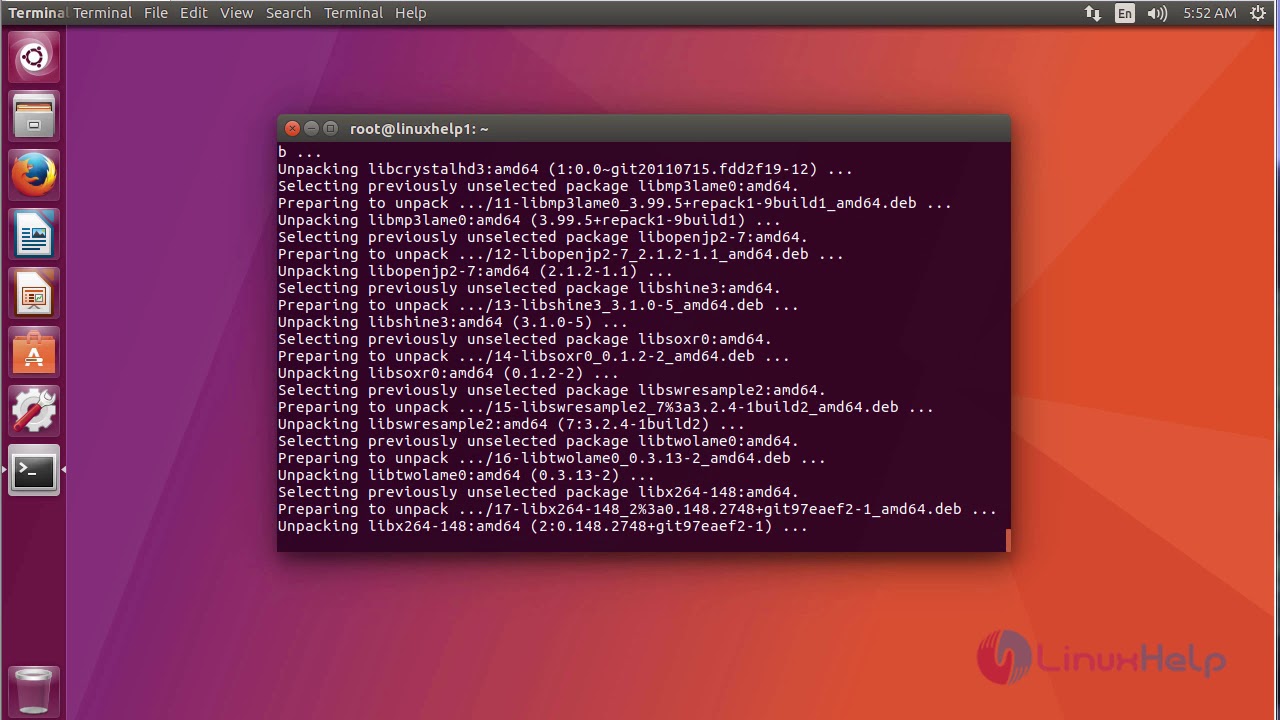Screen dimensions: 1280x720
Task: Open the Trash in the dock
Action: click(x=34, y=690)
